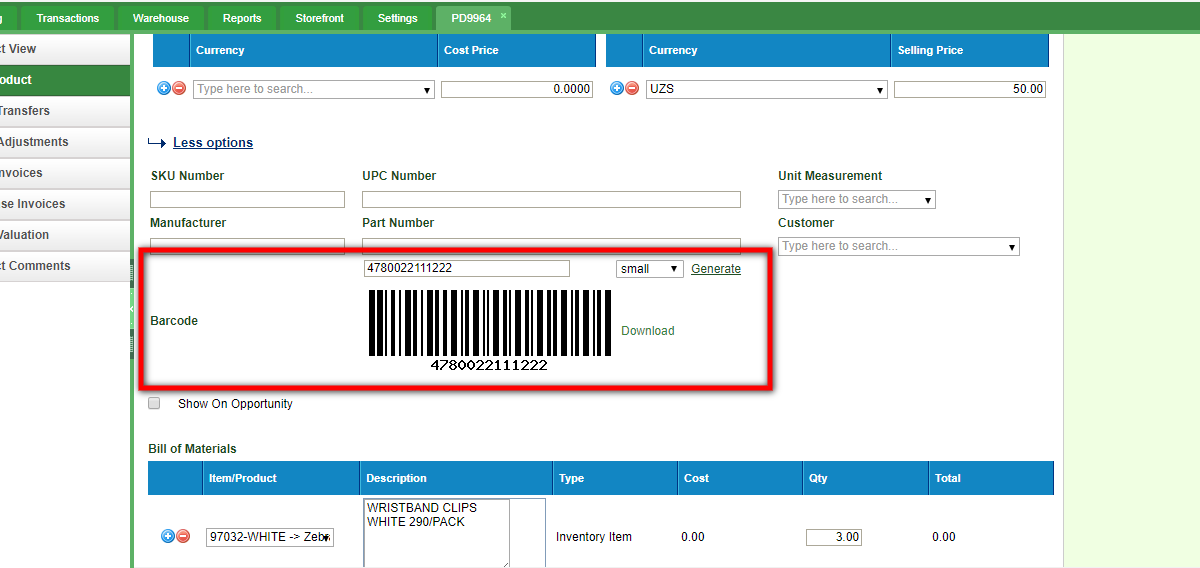Open the Comments sidebar item
The height and width of the screenshot is (568, 1200).
[x=65, y=266]
